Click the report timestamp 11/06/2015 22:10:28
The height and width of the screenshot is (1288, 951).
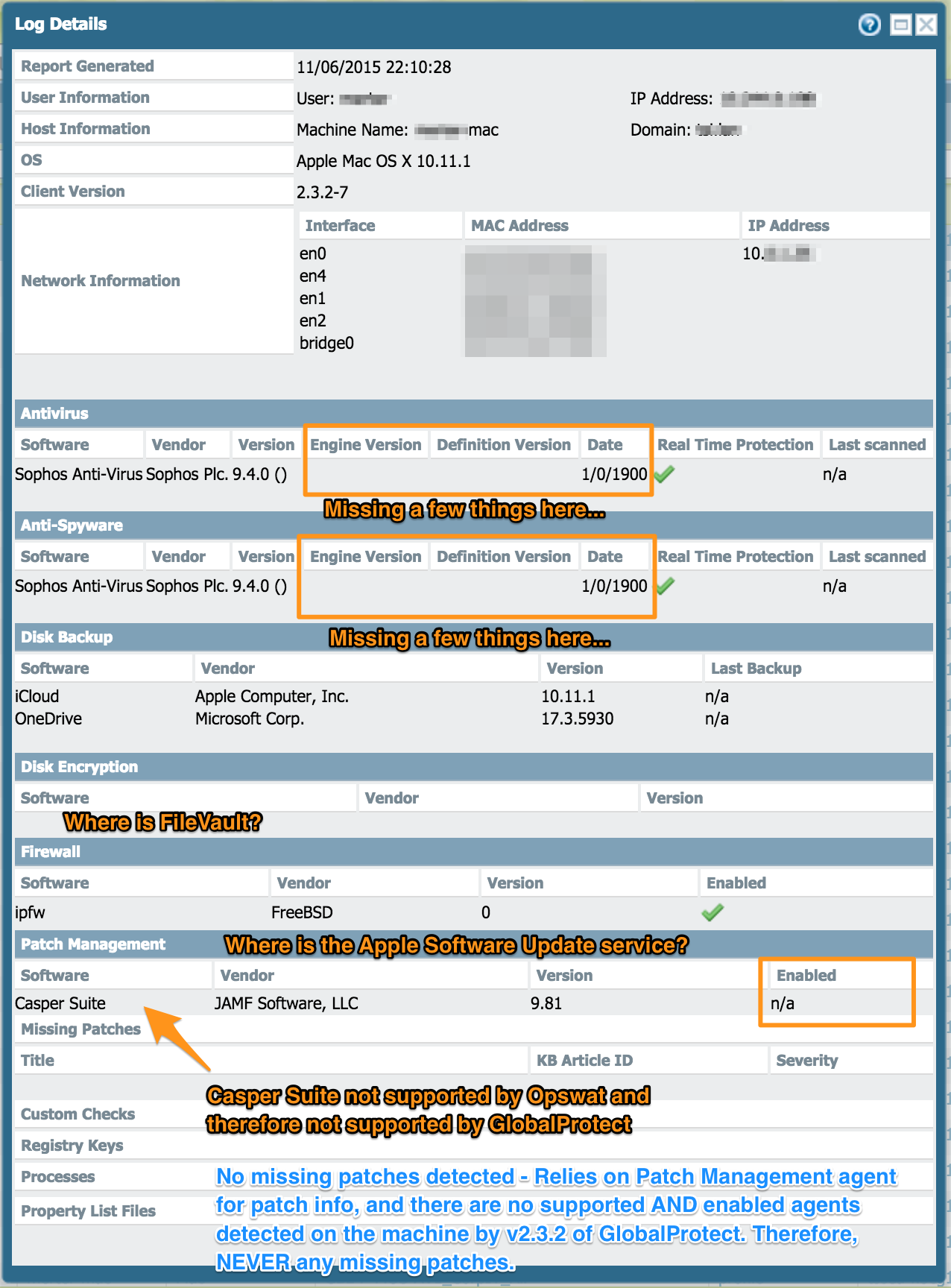(x=373, y=67)
